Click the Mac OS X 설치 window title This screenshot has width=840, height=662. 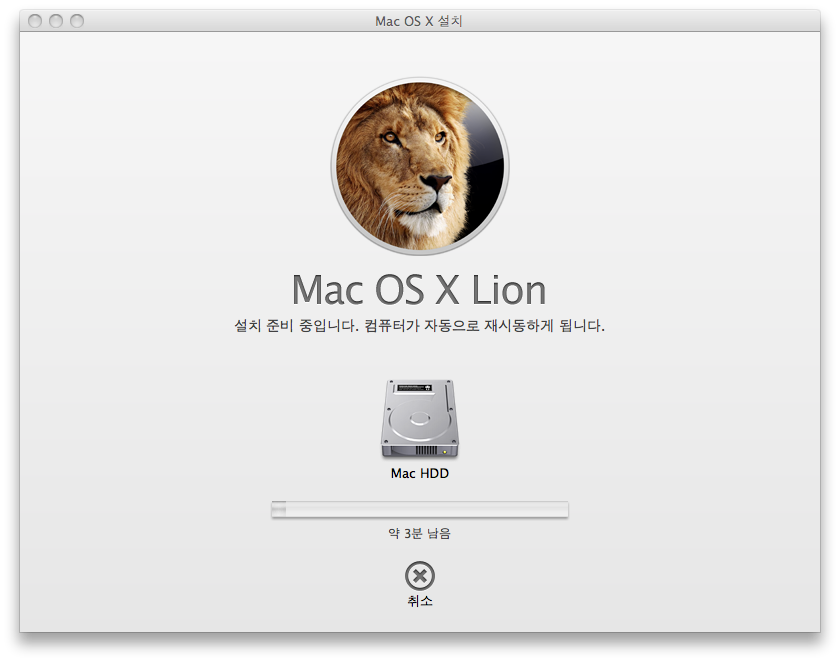click(x=418, y=21)
